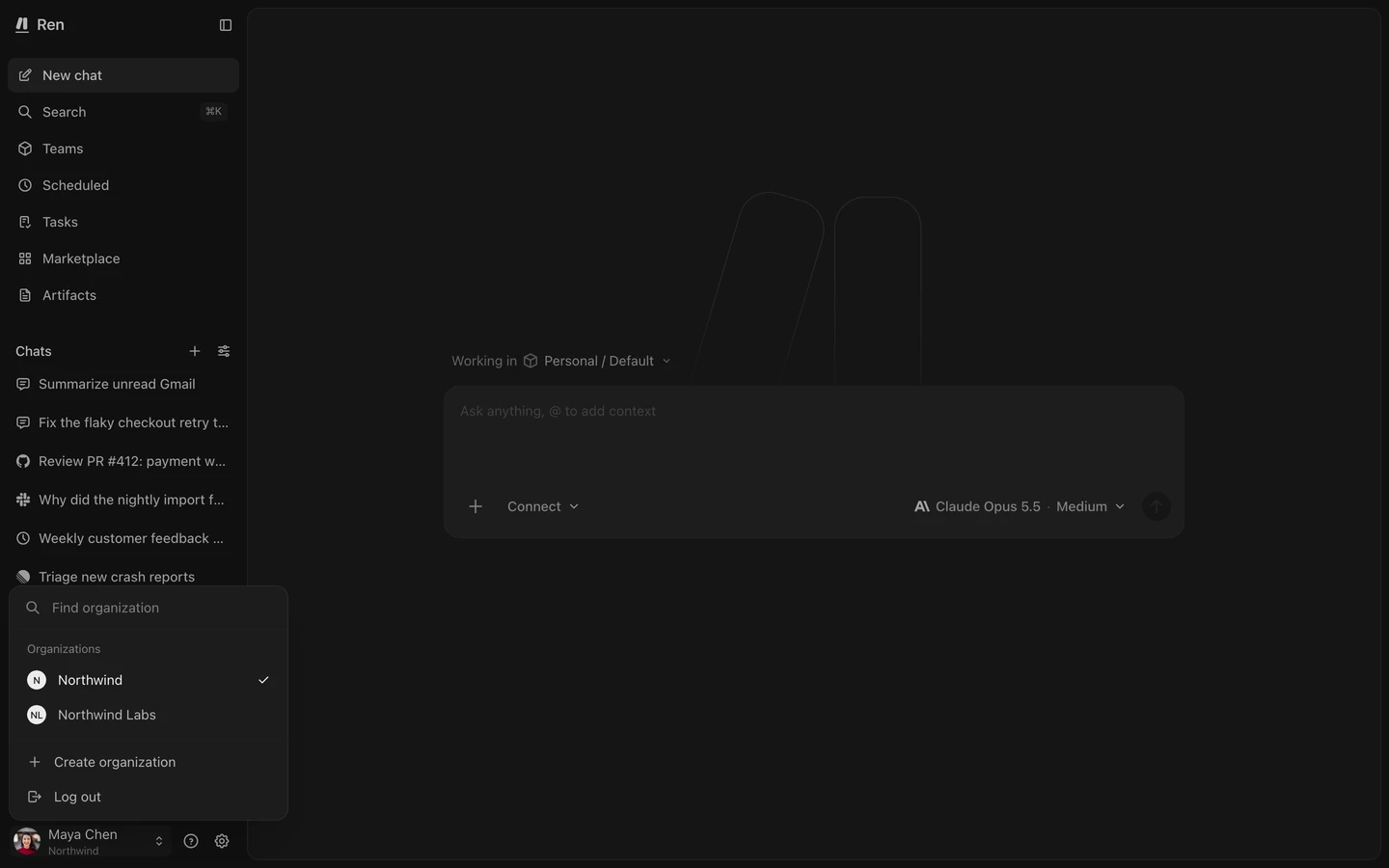Open the Triage new crash reports chat

point(123,577)
